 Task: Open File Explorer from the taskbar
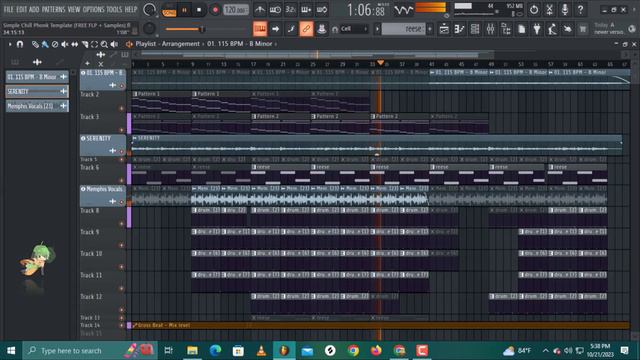point(192,351)
